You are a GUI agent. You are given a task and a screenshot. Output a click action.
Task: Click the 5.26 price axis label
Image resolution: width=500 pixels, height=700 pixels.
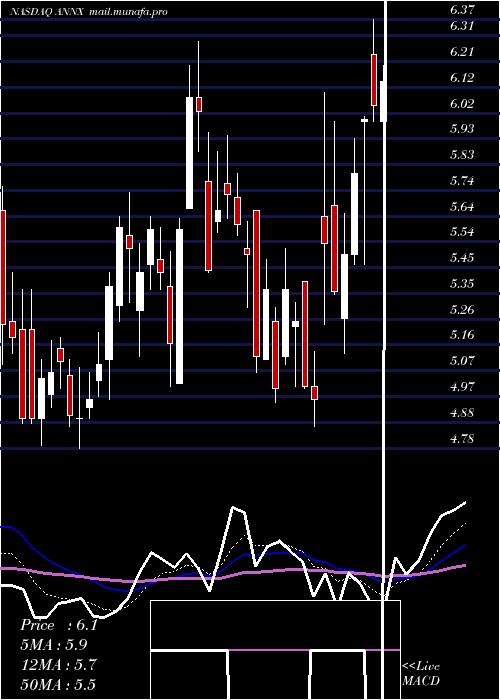(x=462, y=309)
